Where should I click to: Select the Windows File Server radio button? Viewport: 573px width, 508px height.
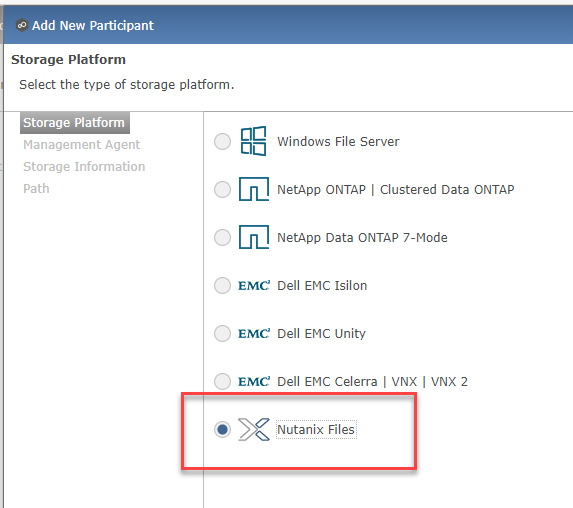tap(222, 141)
